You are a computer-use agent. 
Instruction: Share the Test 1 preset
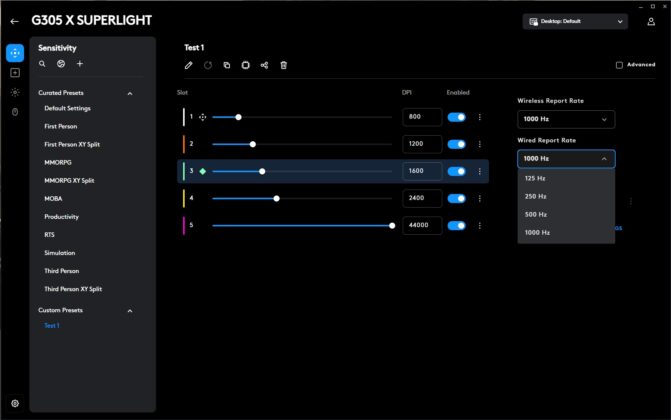click(x=264, y=65)
